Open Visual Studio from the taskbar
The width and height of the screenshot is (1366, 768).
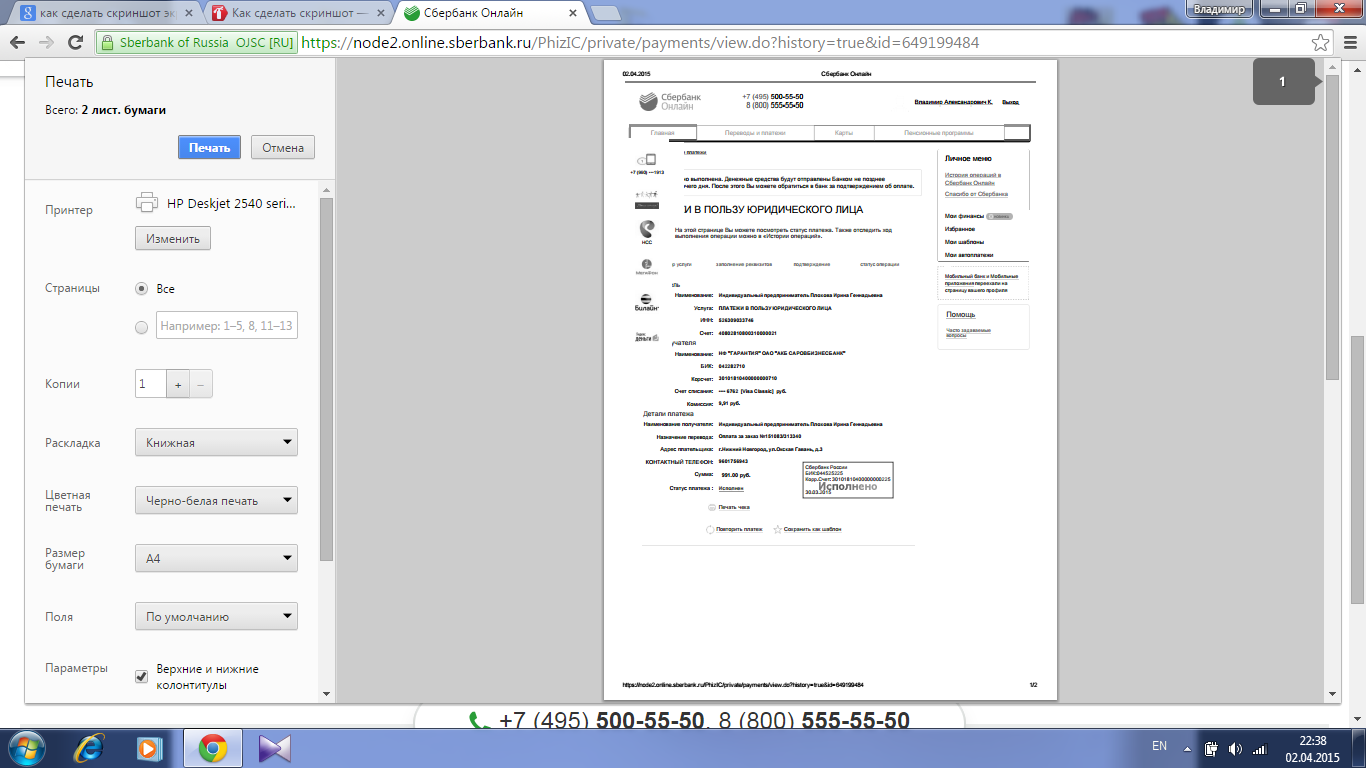tap(272, 748)
